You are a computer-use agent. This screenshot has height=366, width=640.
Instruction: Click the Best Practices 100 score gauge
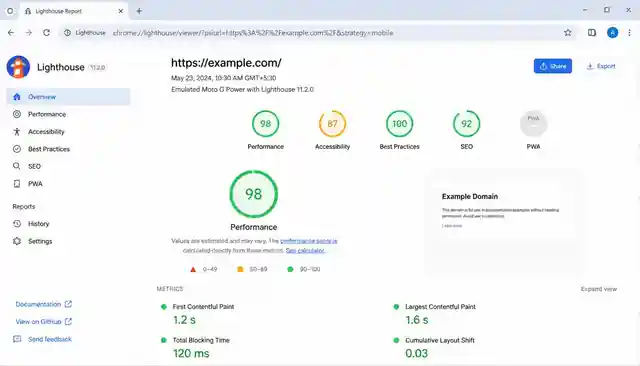tap(400, 124)
